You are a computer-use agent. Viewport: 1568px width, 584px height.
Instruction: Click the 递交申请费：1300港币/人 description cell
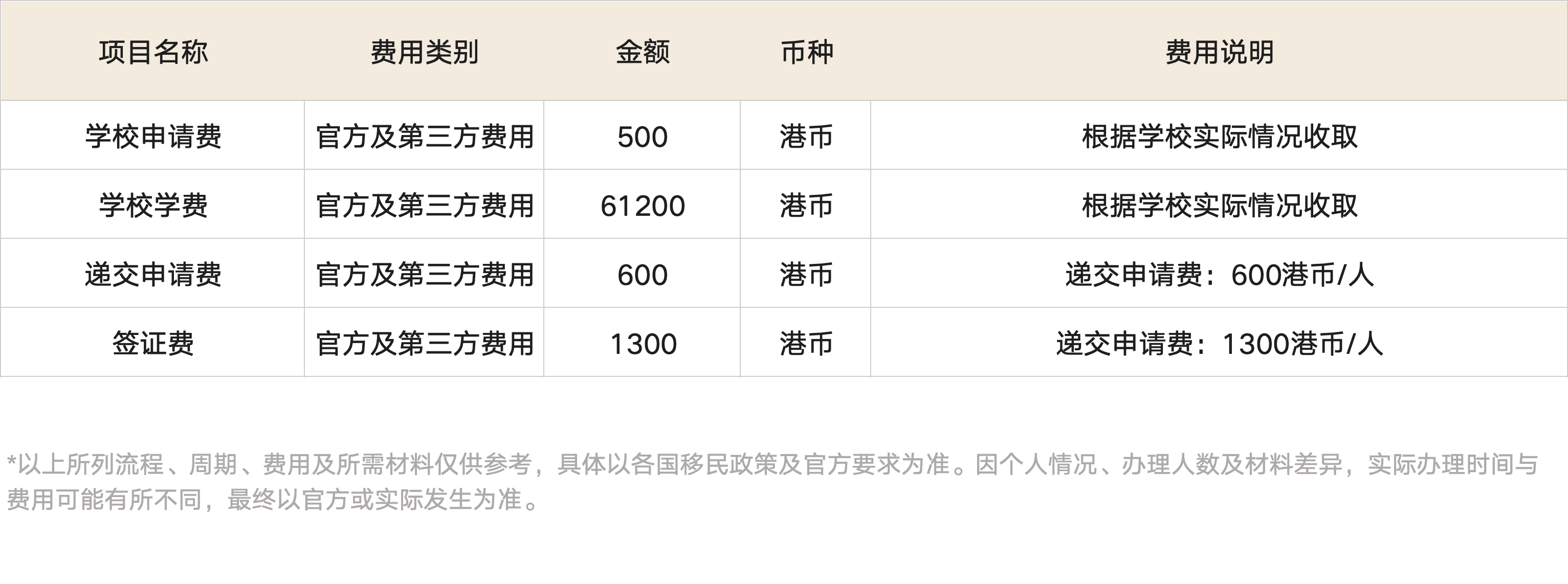[x=1219, y=343]
